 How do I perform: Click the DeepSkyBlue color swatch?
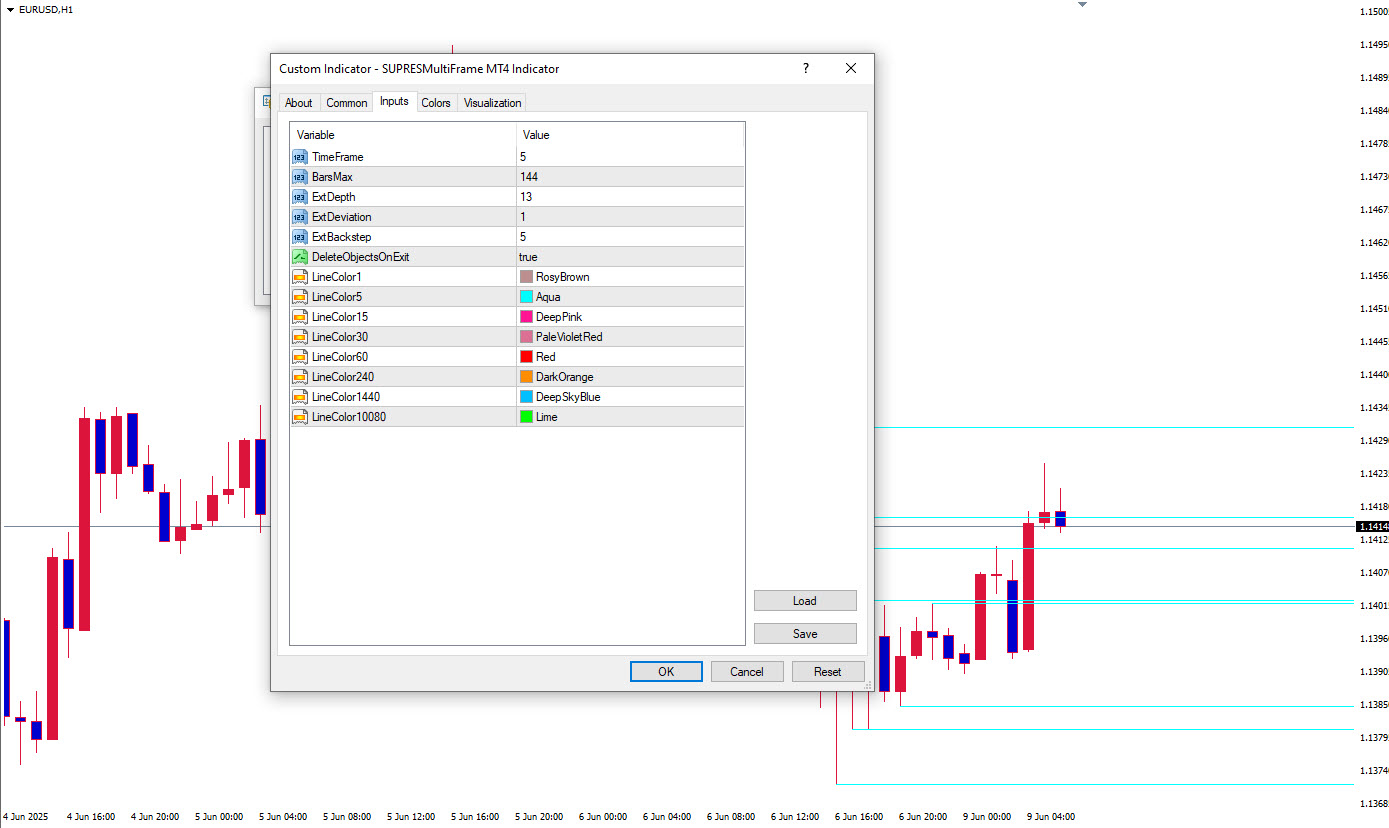coord(526,397)
